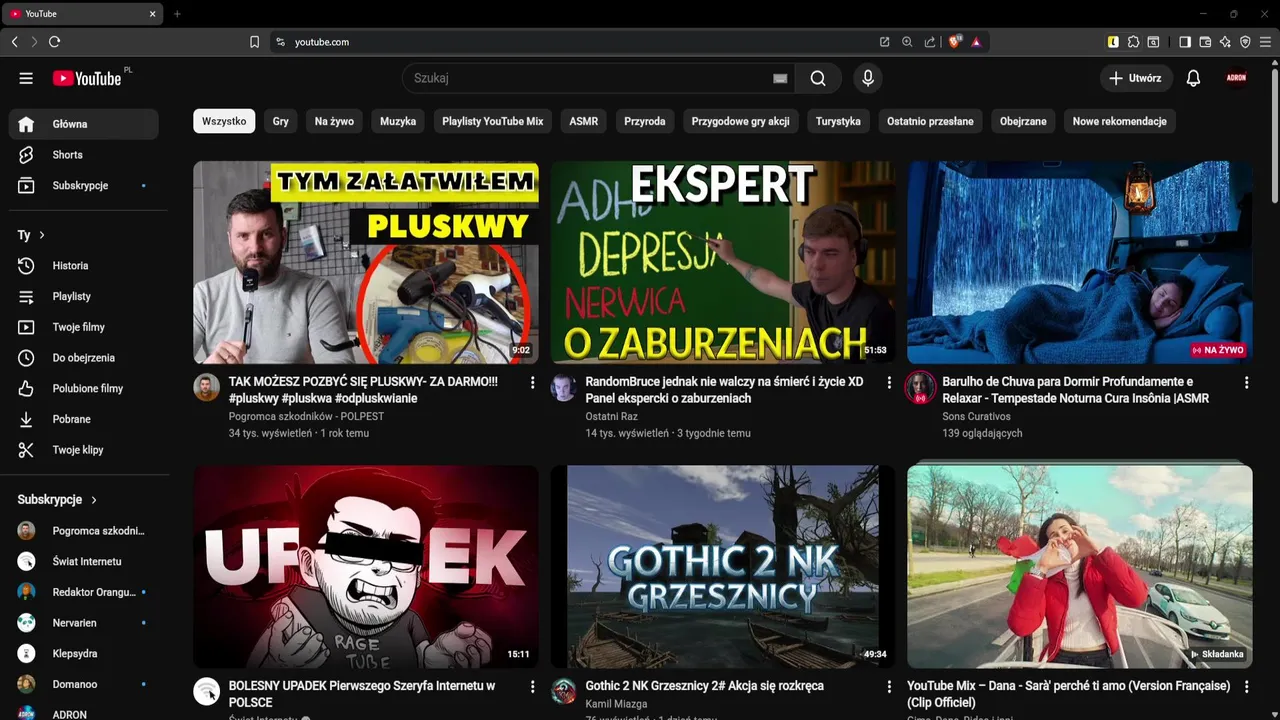Open the Utwórz create dropdown

click(x=1135, y=78)
